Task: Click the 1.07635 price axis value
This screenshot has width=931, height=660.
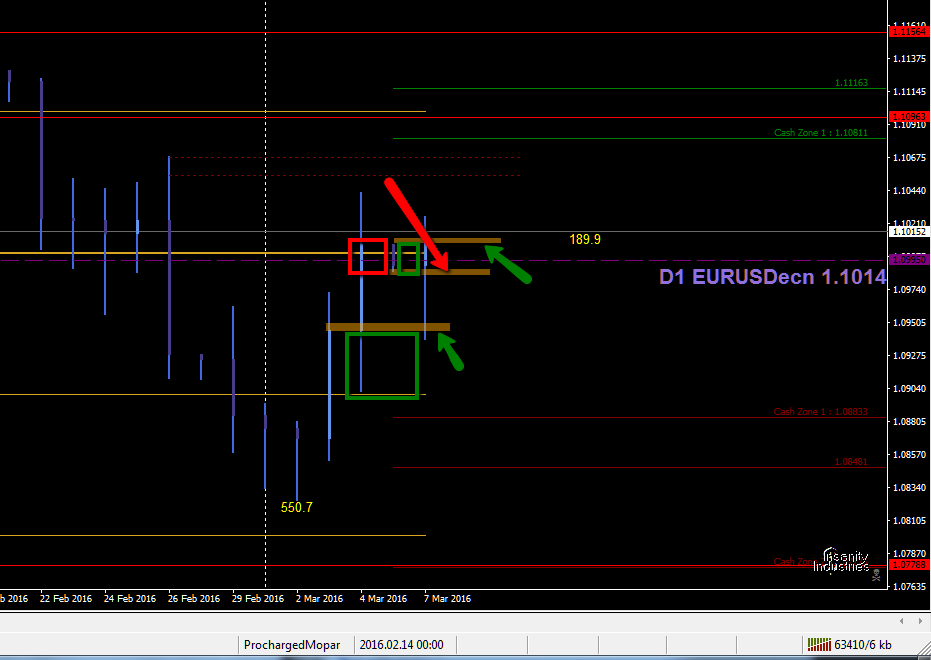Action: (x=910, y=586)
